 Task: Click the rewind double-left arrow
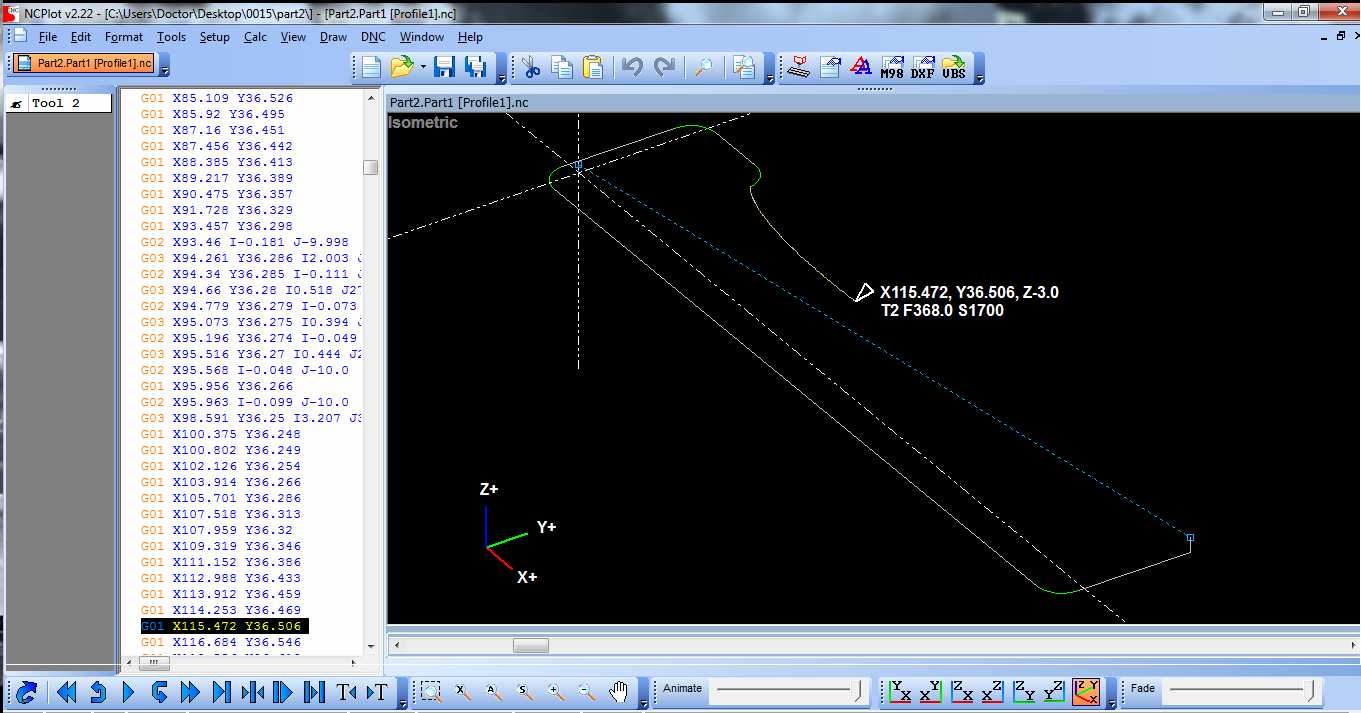[x=67, y=692]
